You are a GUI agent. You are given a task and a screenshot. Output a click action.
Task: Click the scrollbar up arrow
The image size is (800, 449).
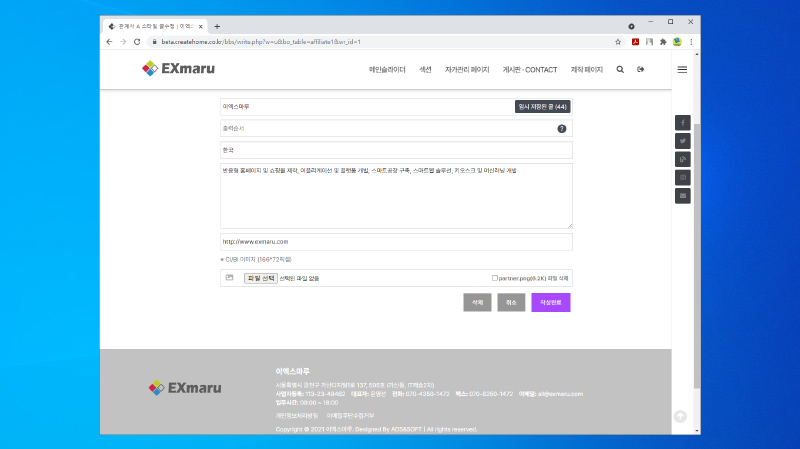click(x=697, y=54)
